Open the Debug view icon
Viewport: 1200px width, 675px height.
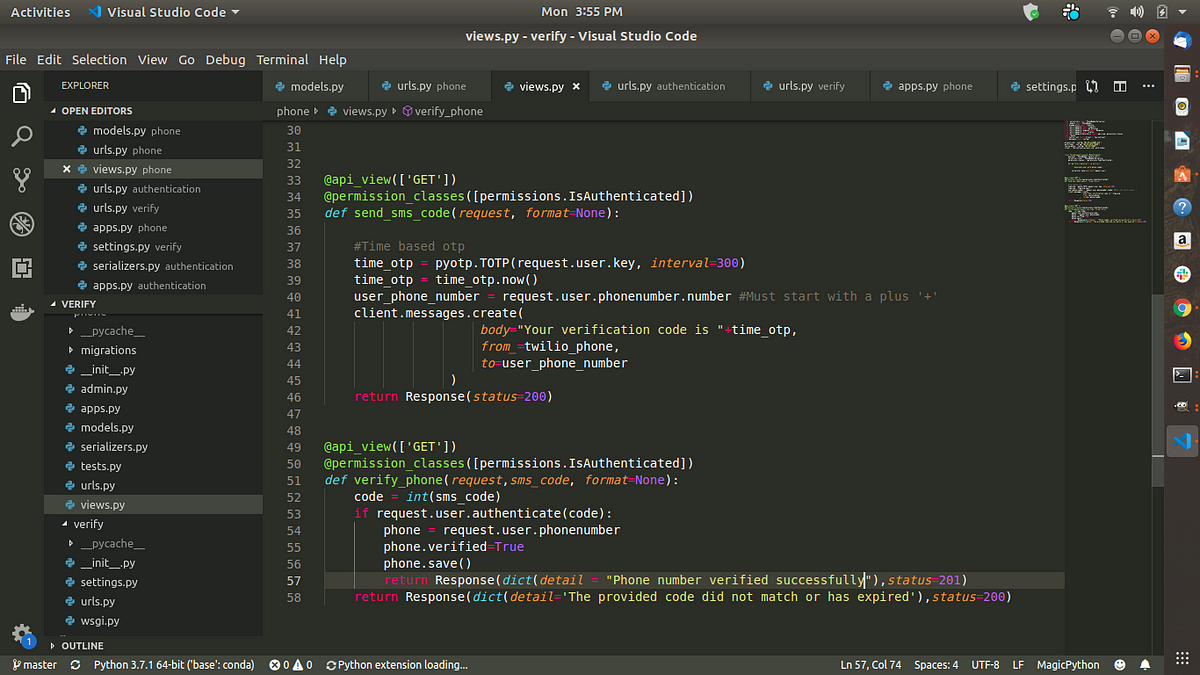point(22,224)
